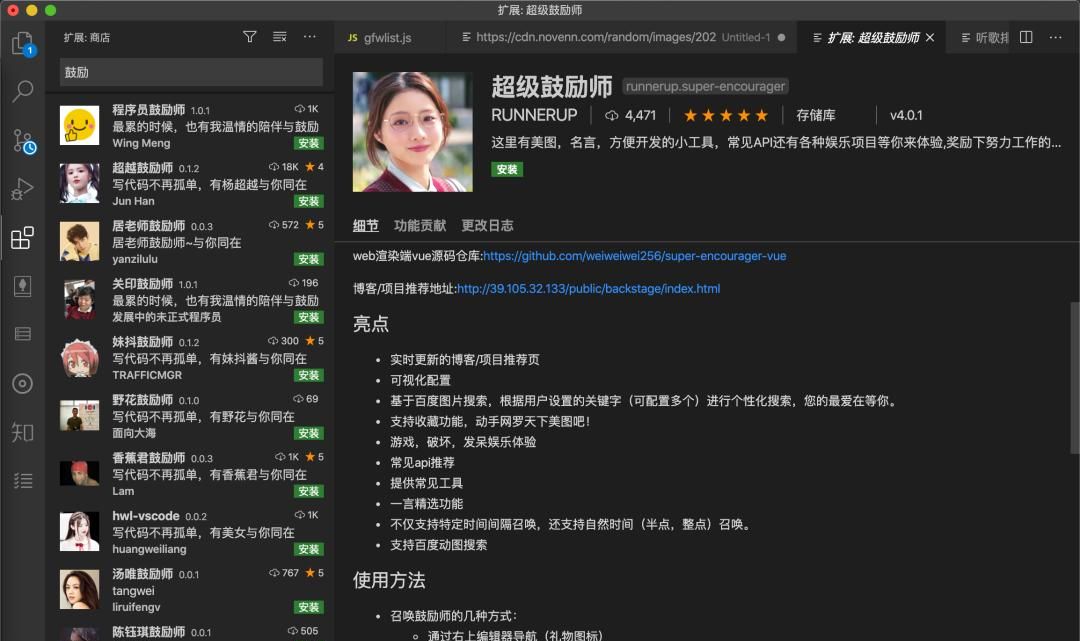
Task: Install the 妹抖鼓励师 extension
Action: [308, 375]
